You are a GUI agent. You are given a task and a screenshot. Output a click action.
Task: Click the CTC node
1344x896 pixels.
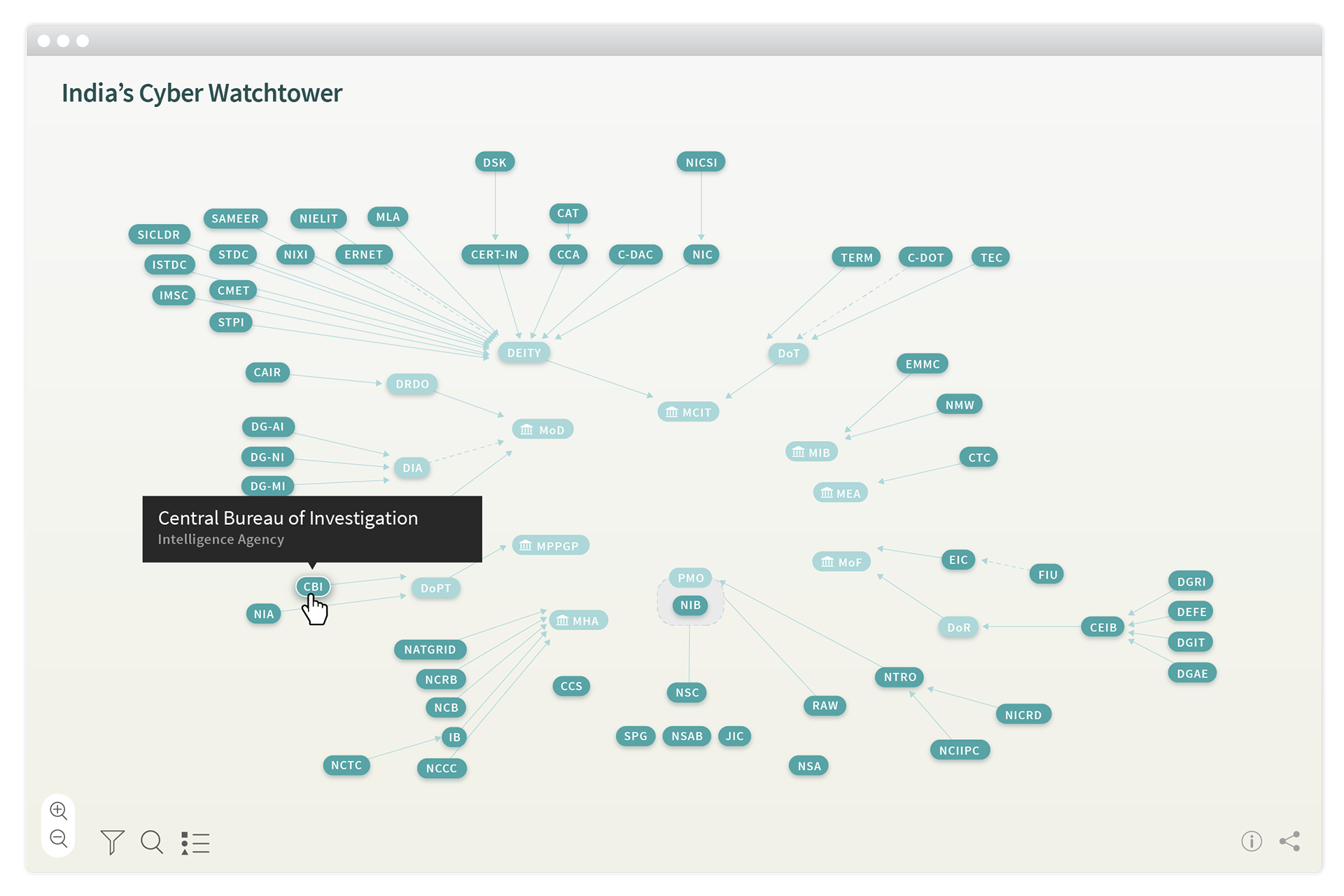(979, 458)
